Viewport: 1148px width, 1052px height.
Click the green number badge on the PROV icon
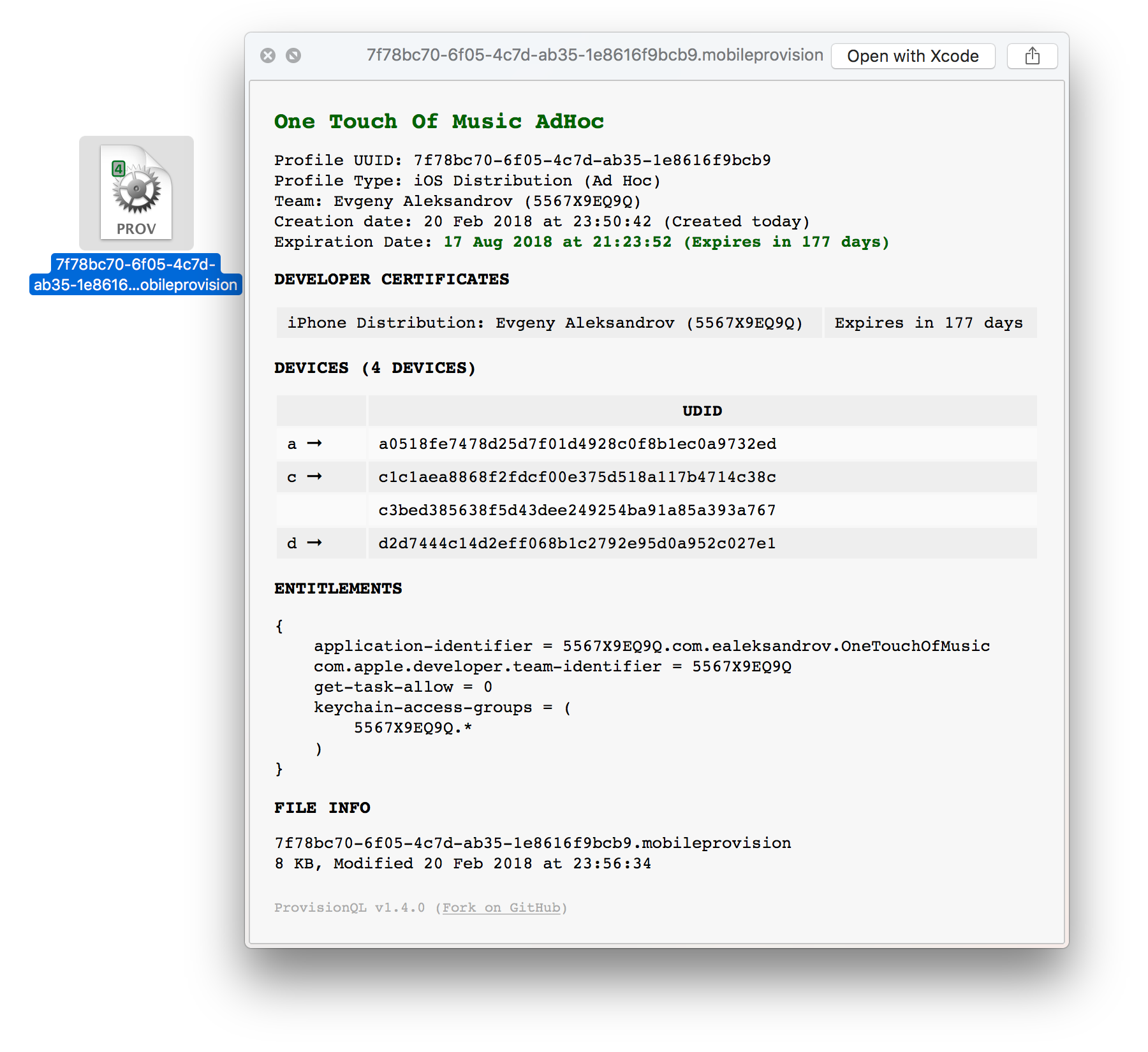tap(117, 168)
